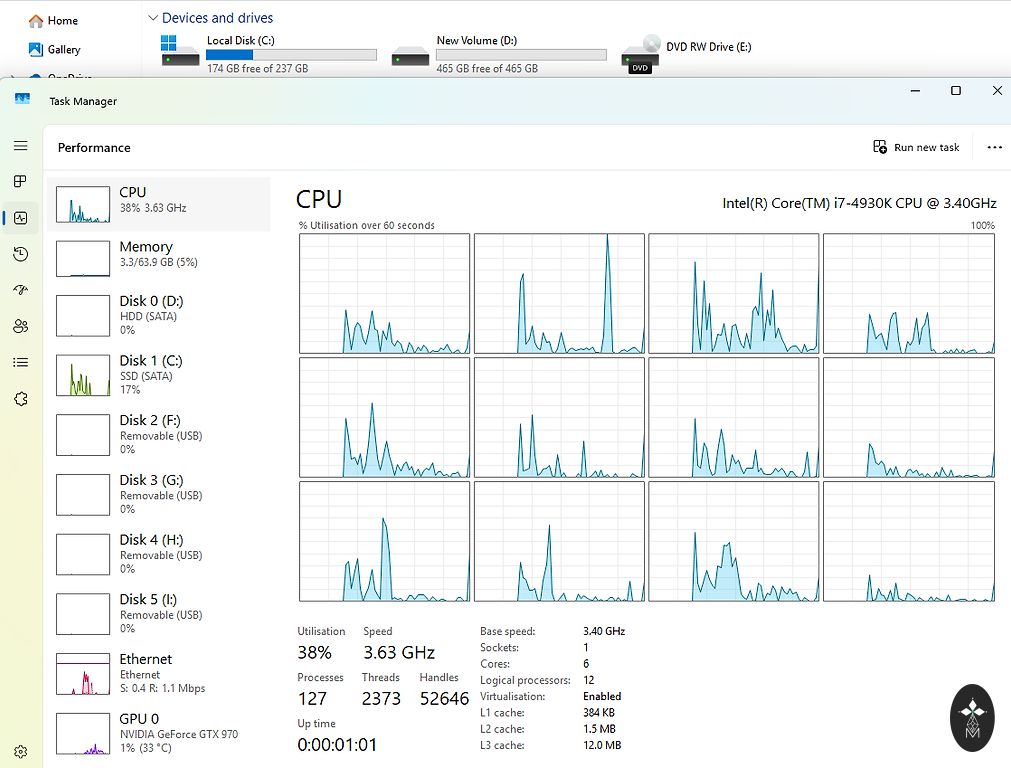Open the Details list icon

point(20,362)
